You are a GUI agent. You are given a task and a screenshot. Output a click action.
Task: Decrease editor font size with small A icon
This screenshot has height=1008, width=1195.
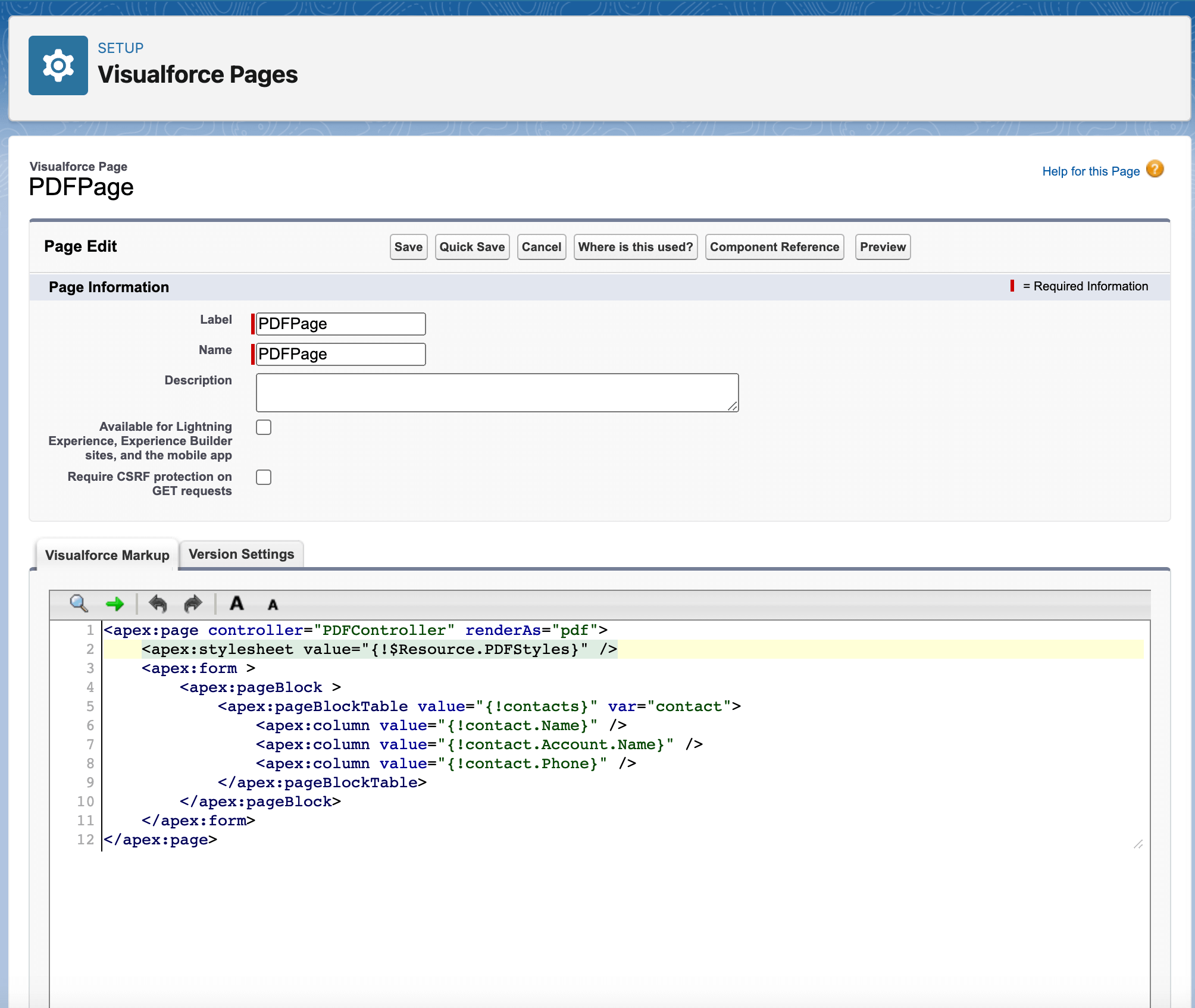pos(272,605)
